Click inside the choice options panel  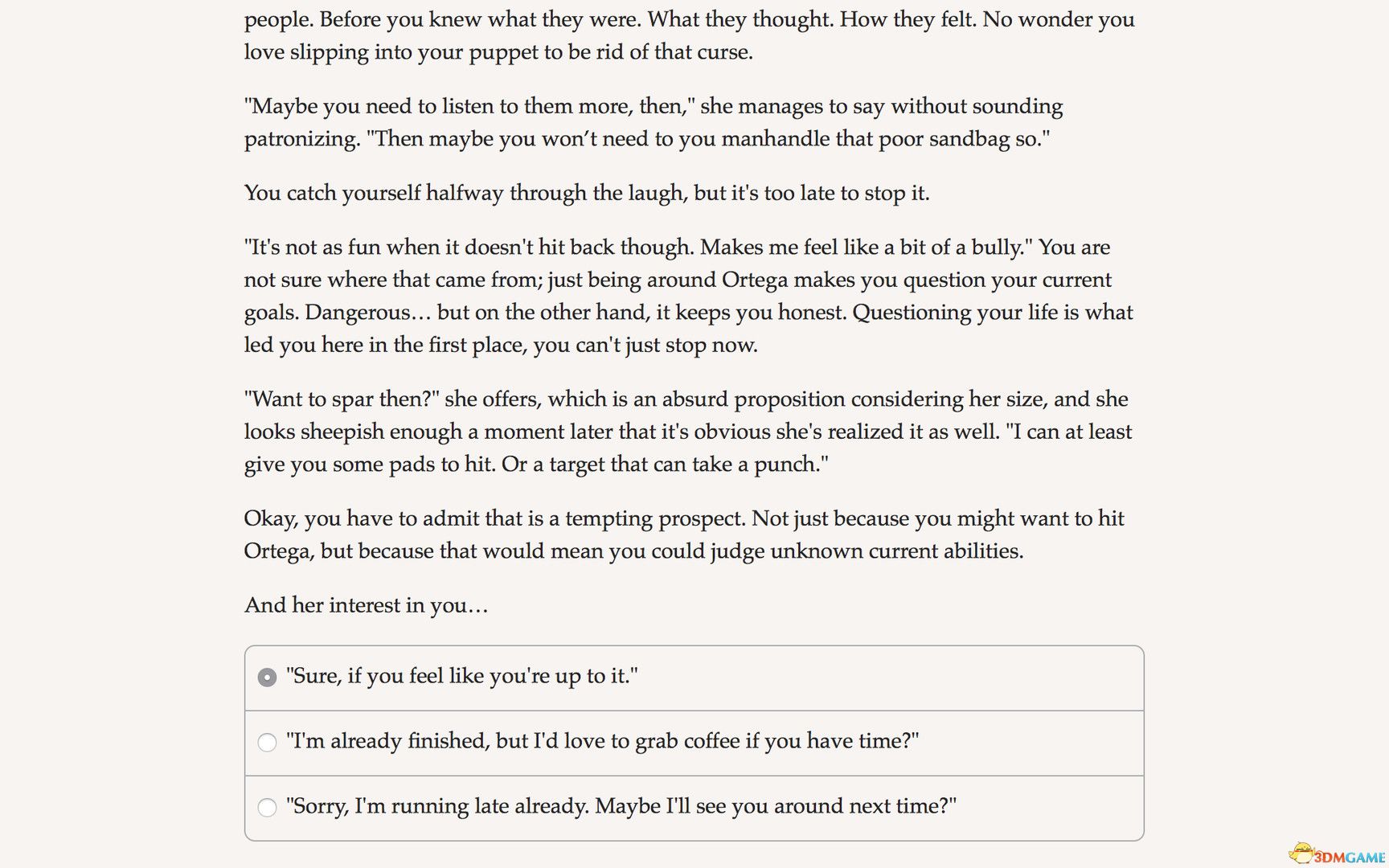coord(691,742)
